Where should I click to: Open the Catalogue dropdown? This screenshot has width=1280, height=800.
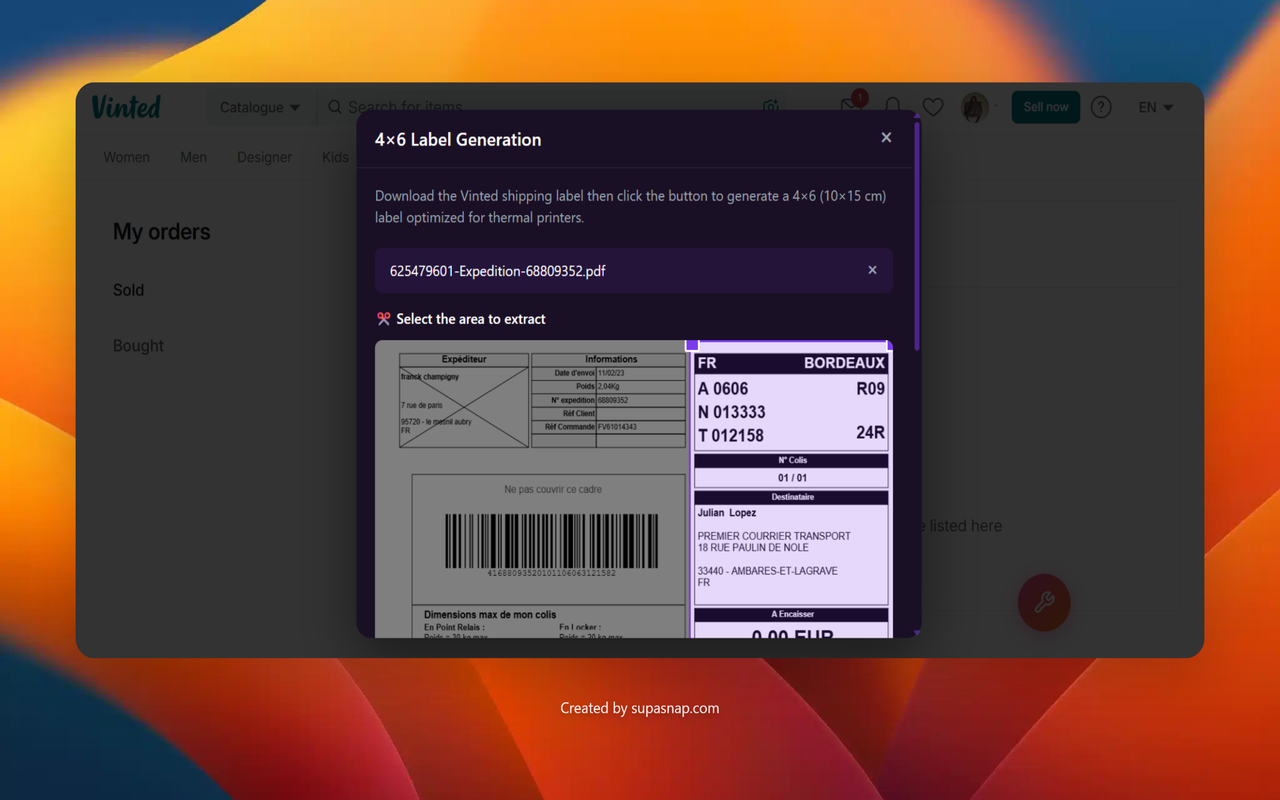tap(260, 107)
